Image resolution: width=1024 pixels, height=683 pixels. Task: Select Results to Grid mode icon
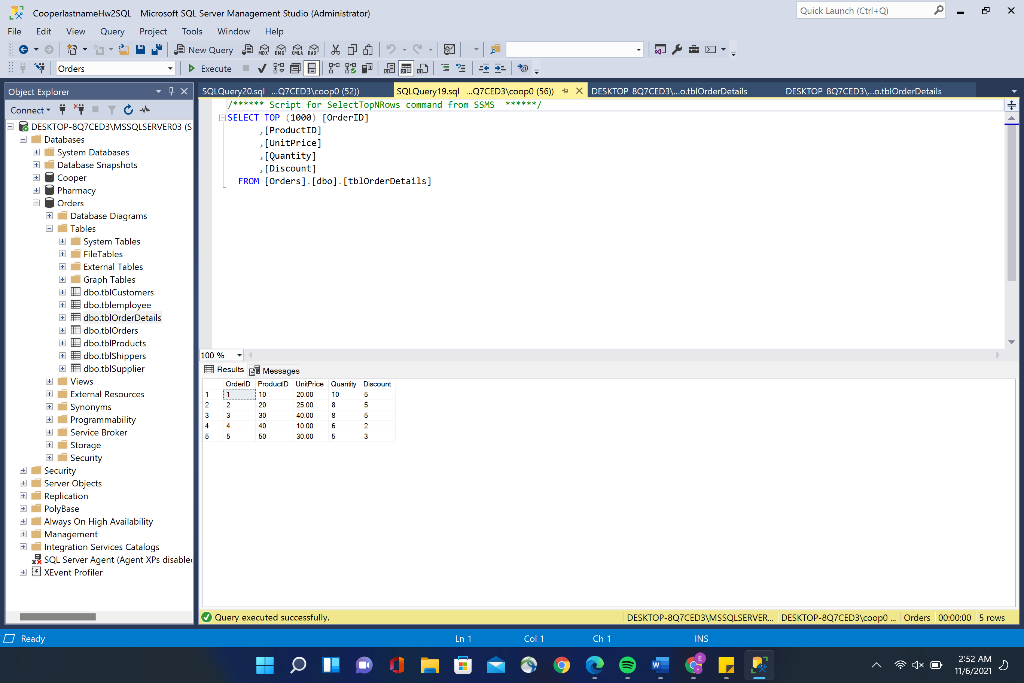[406, 69]
